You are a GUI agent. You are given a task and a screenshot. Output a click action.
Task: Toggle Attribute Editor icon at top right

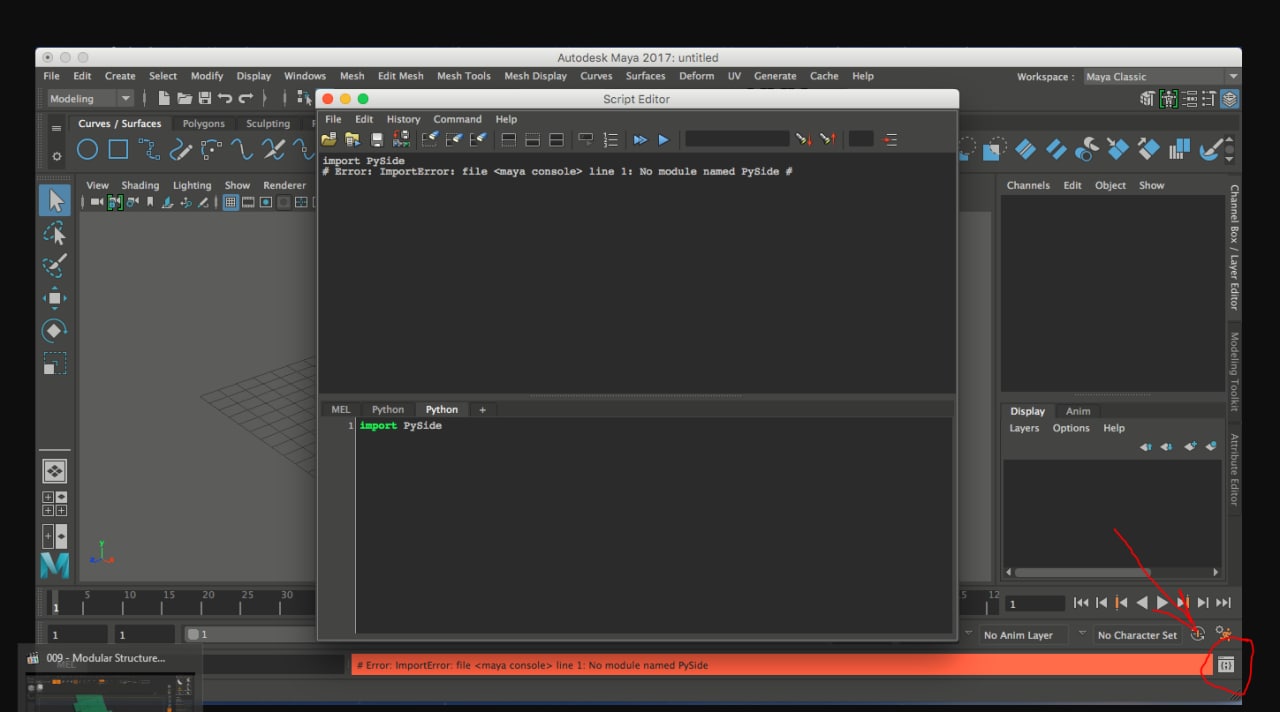coord(1189,99)
